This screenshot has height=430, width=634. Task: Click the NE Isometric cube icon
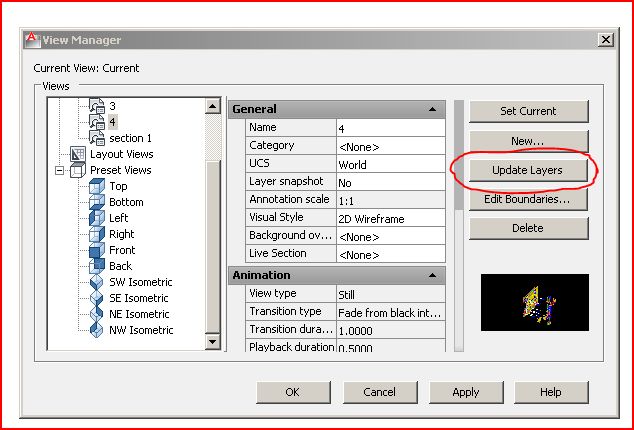click(x=97, y=314)
